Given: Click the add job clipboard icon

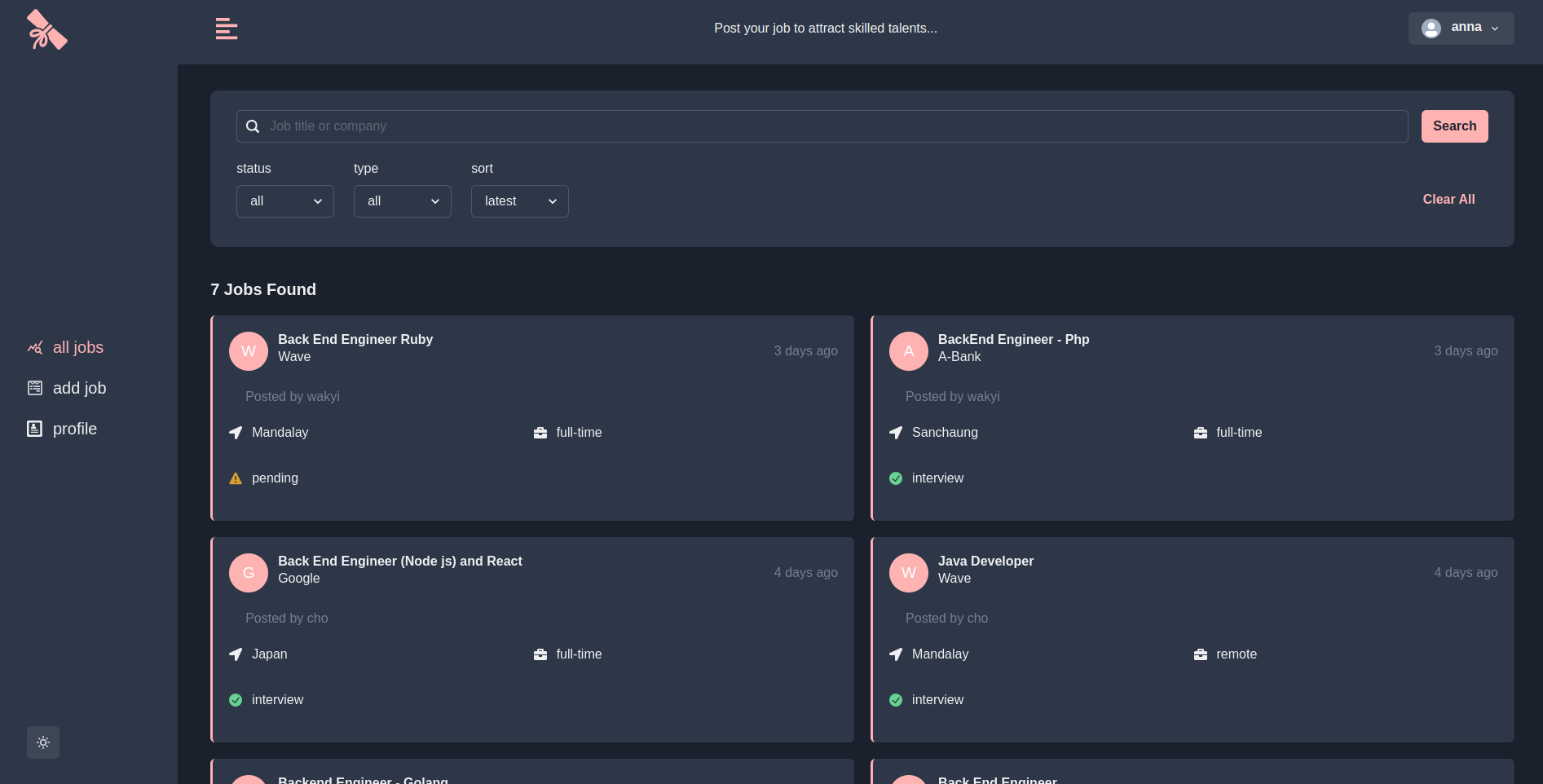Looking at the screenshot, I should pos(34,388).
